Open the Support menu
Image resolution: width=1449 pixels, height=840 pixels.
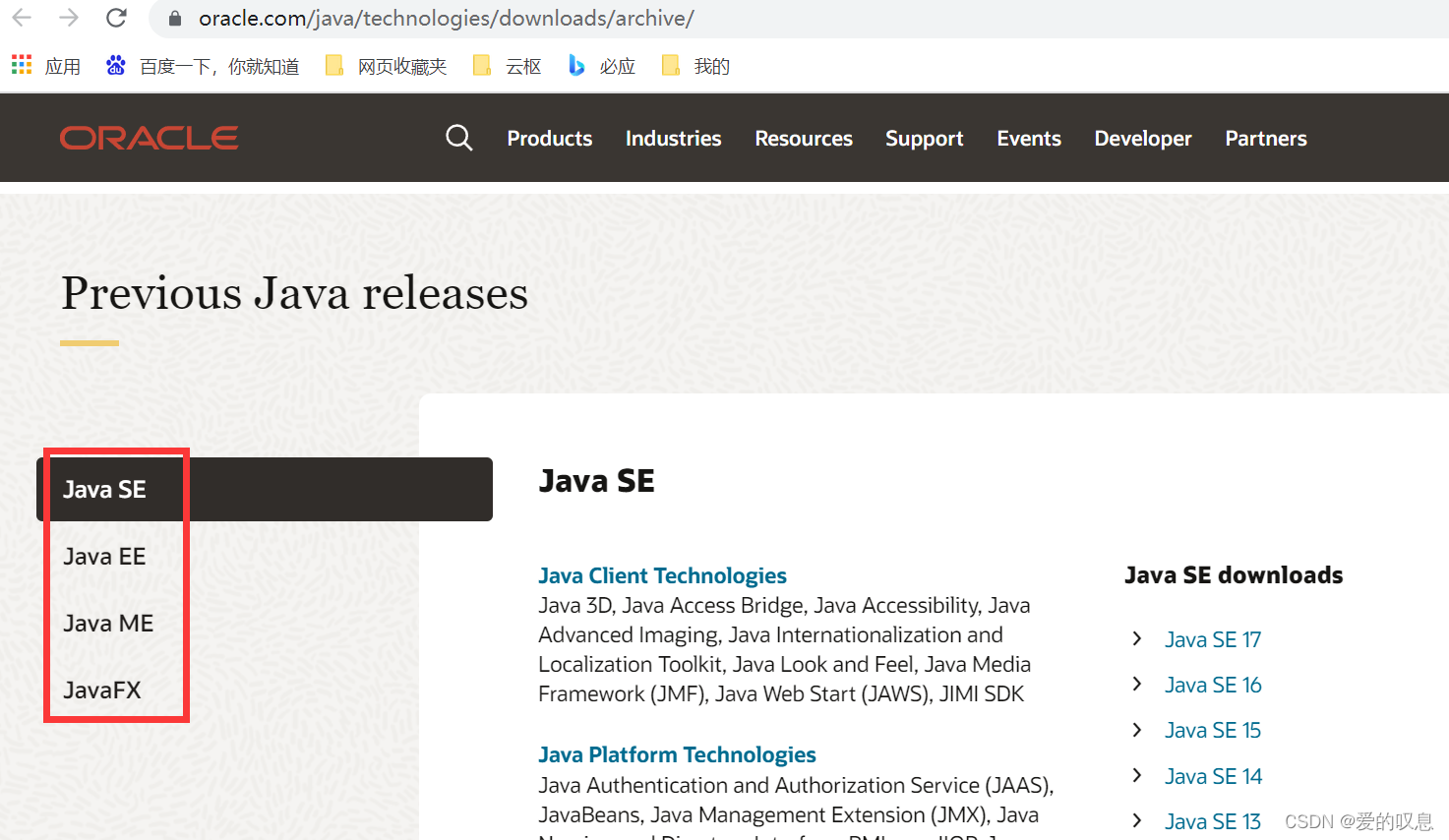point(925,139)
